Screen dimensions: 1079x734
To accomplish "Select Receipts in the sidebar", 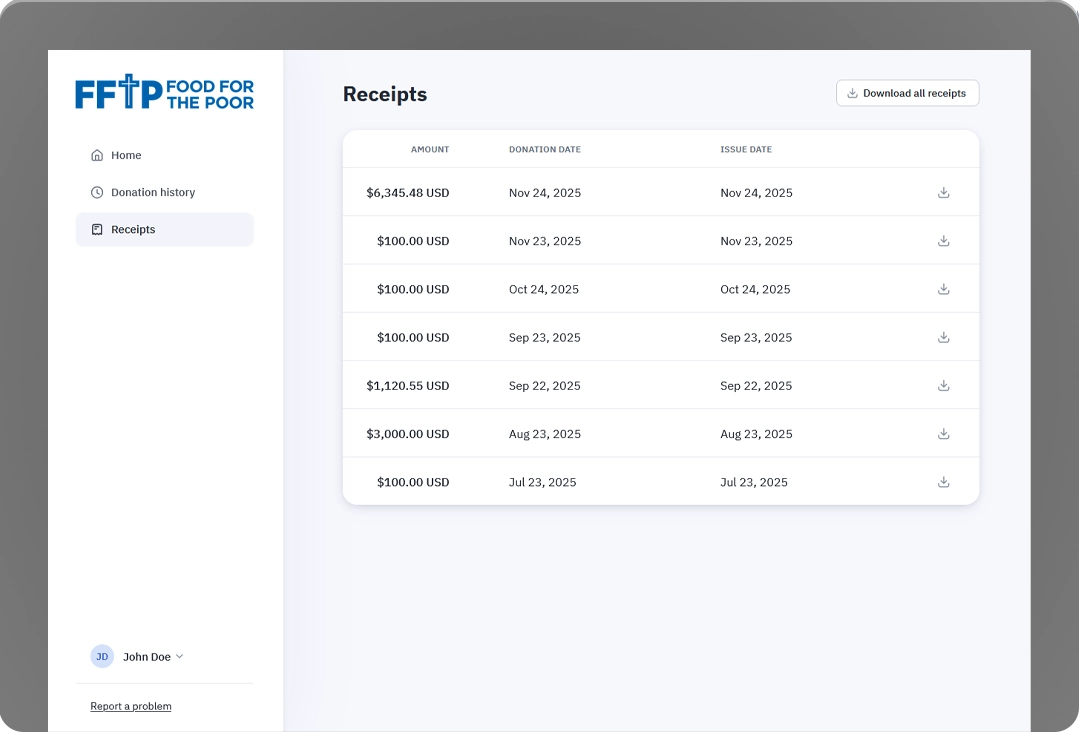I will [133, 229].
